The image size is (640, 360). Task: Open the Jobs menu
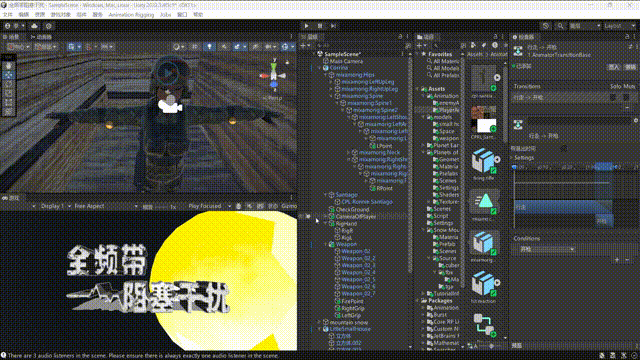coord(165,15)
